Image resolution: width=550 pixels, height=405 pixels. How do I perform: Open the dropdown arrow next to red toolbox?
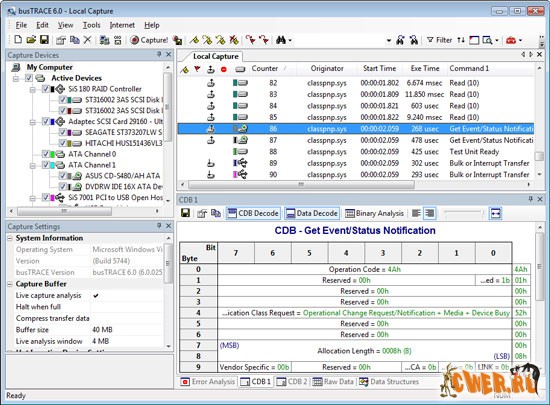[520, 40]
